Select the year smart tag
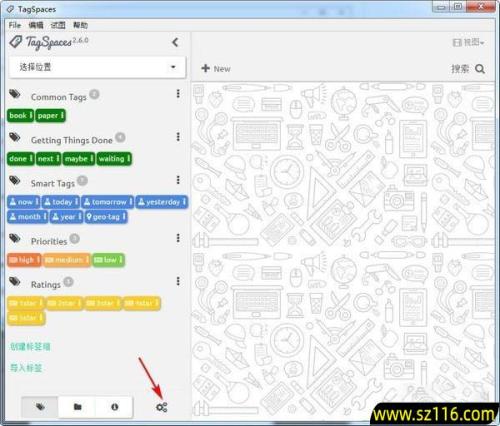500x426 pixels. 66,217
